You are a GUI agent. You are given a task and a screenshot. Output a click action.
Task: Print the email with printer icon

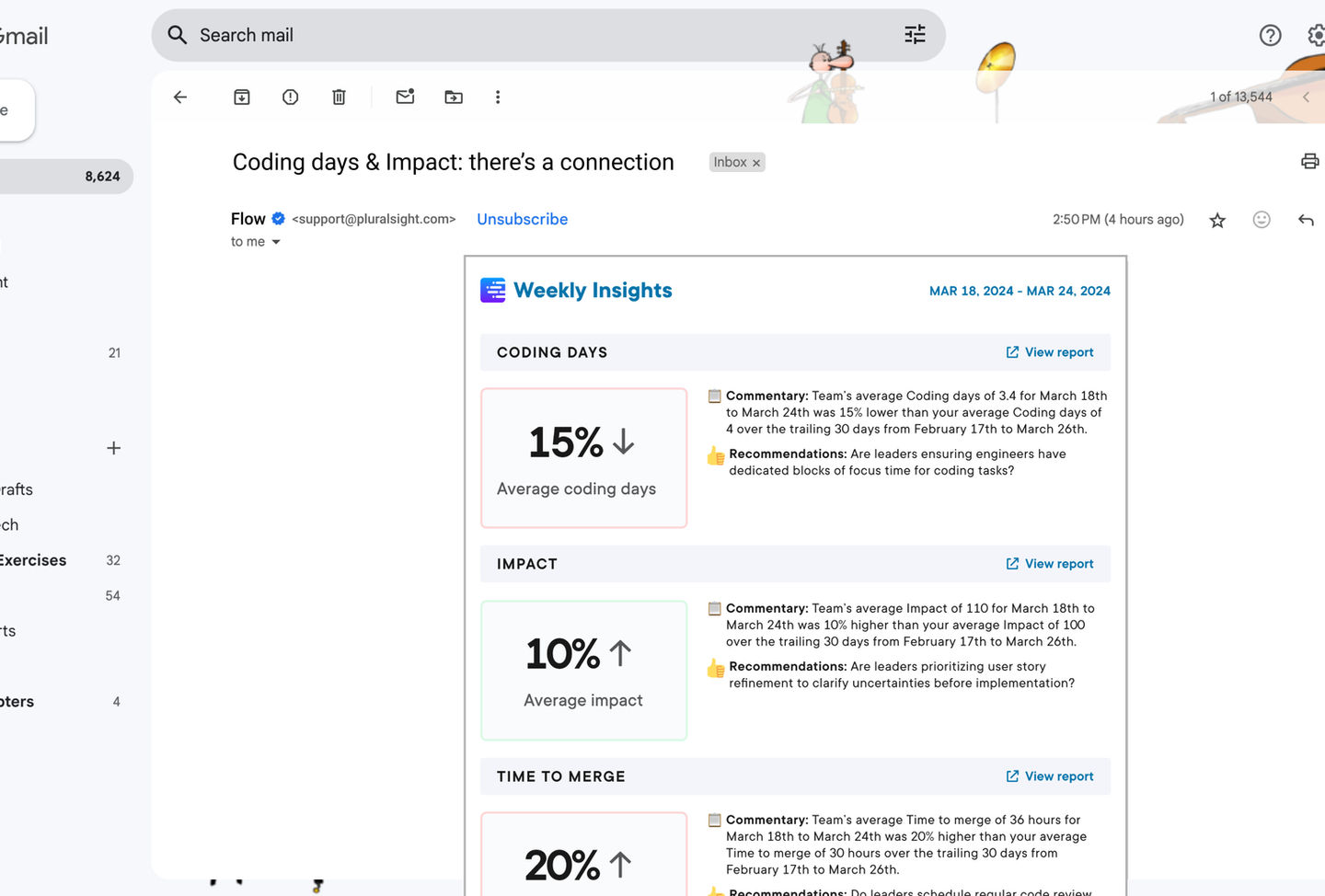tap(1310, 162)
